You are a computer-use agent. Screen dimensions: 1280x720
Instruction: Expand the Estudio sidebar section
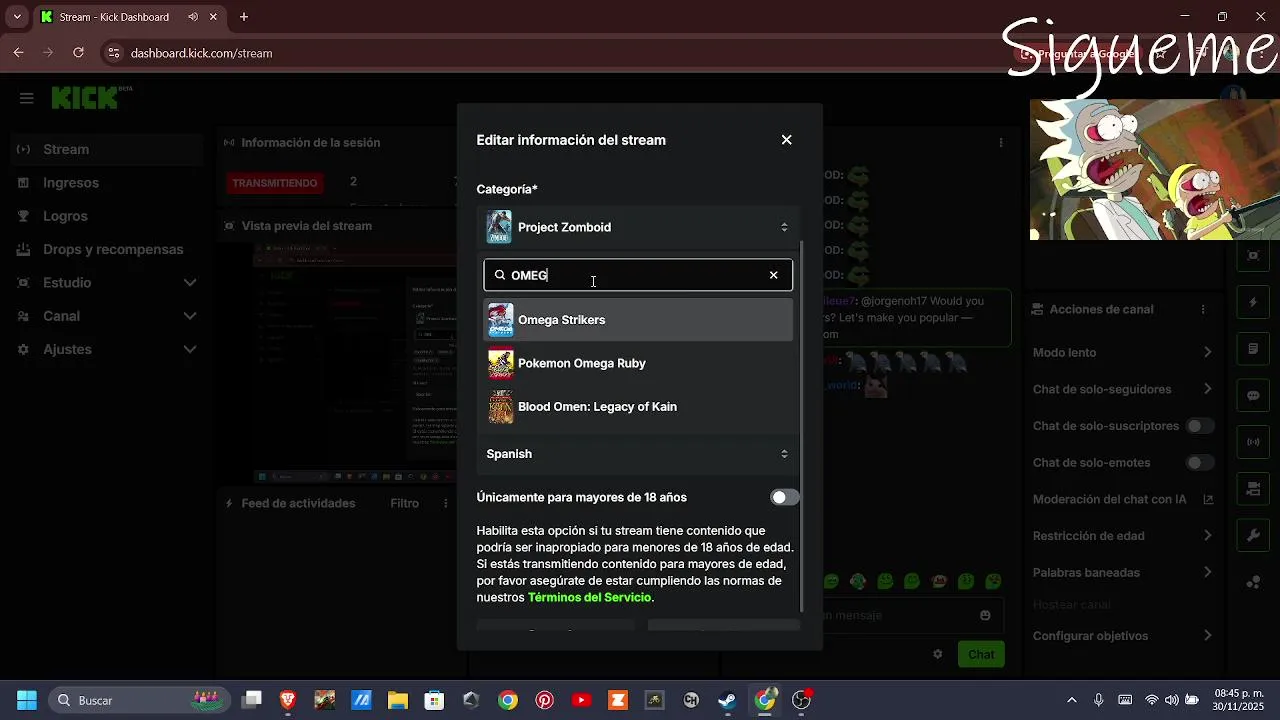coord(105,283)
